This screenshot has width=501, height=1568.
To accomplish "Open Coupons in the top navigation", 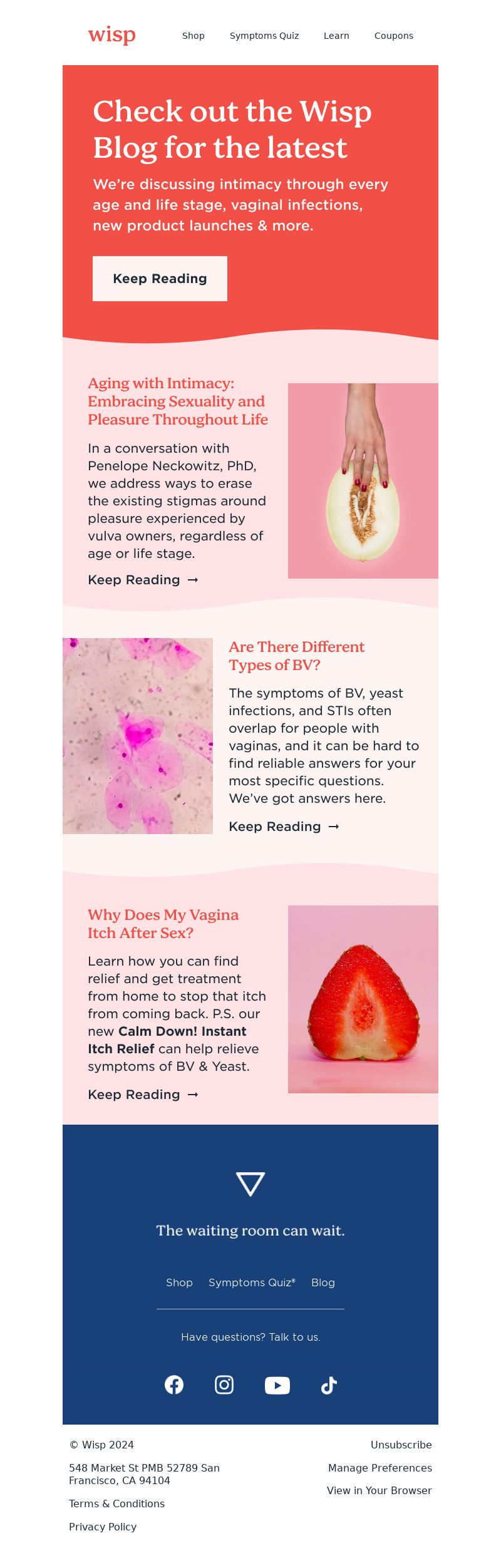I will 394,36.
